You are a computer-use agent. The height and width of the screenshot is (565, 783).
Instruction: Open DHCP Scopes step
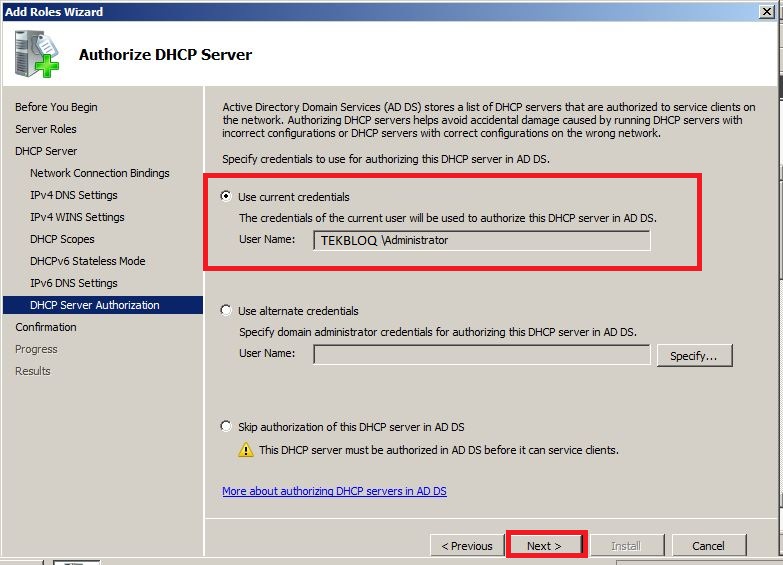pyautogui.click(x=62, y=239)
